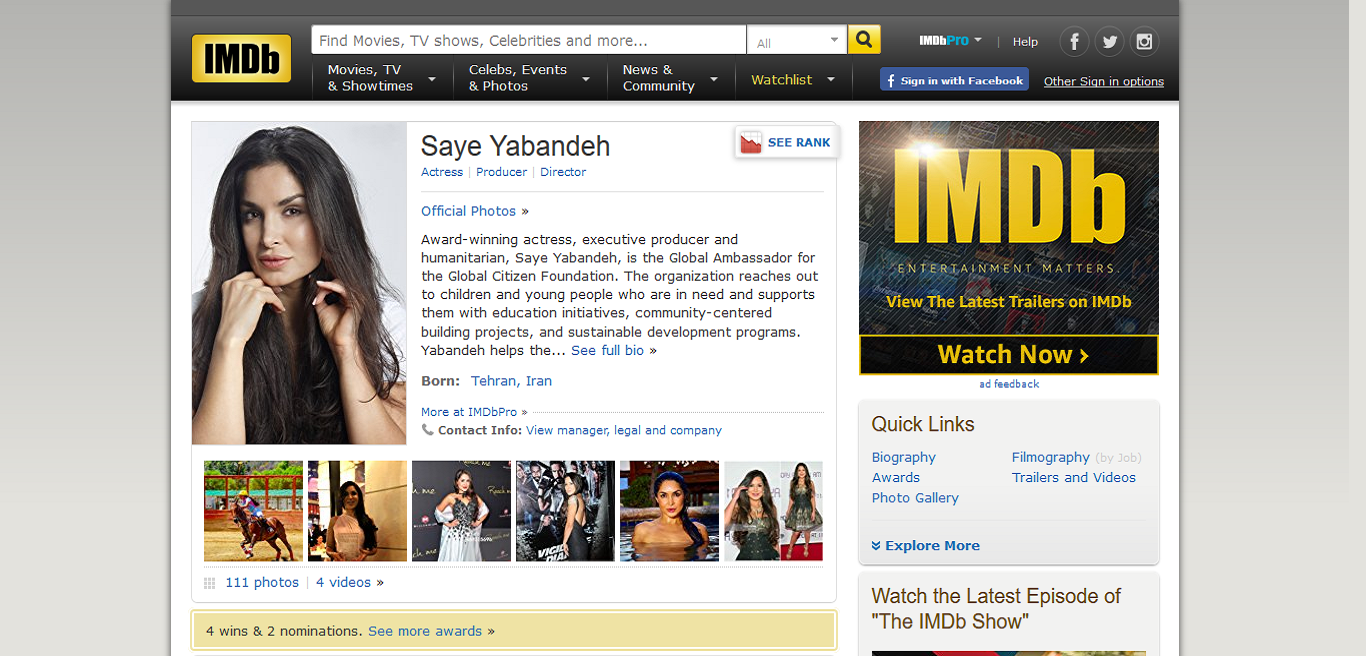The width and height of the screenshot is (1366, 656).
Task: Open the Celebs, Events & Photos menu
Action: tap(528, 78)
